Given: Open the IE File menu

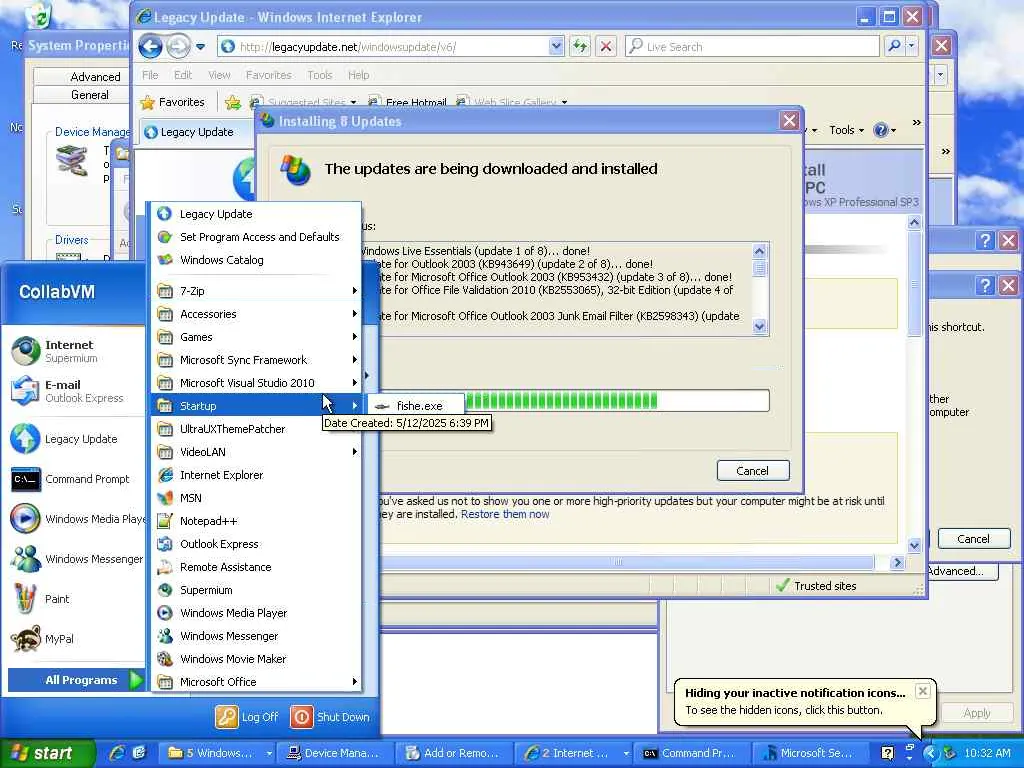Looking at the screenshot, I should 150,75.
